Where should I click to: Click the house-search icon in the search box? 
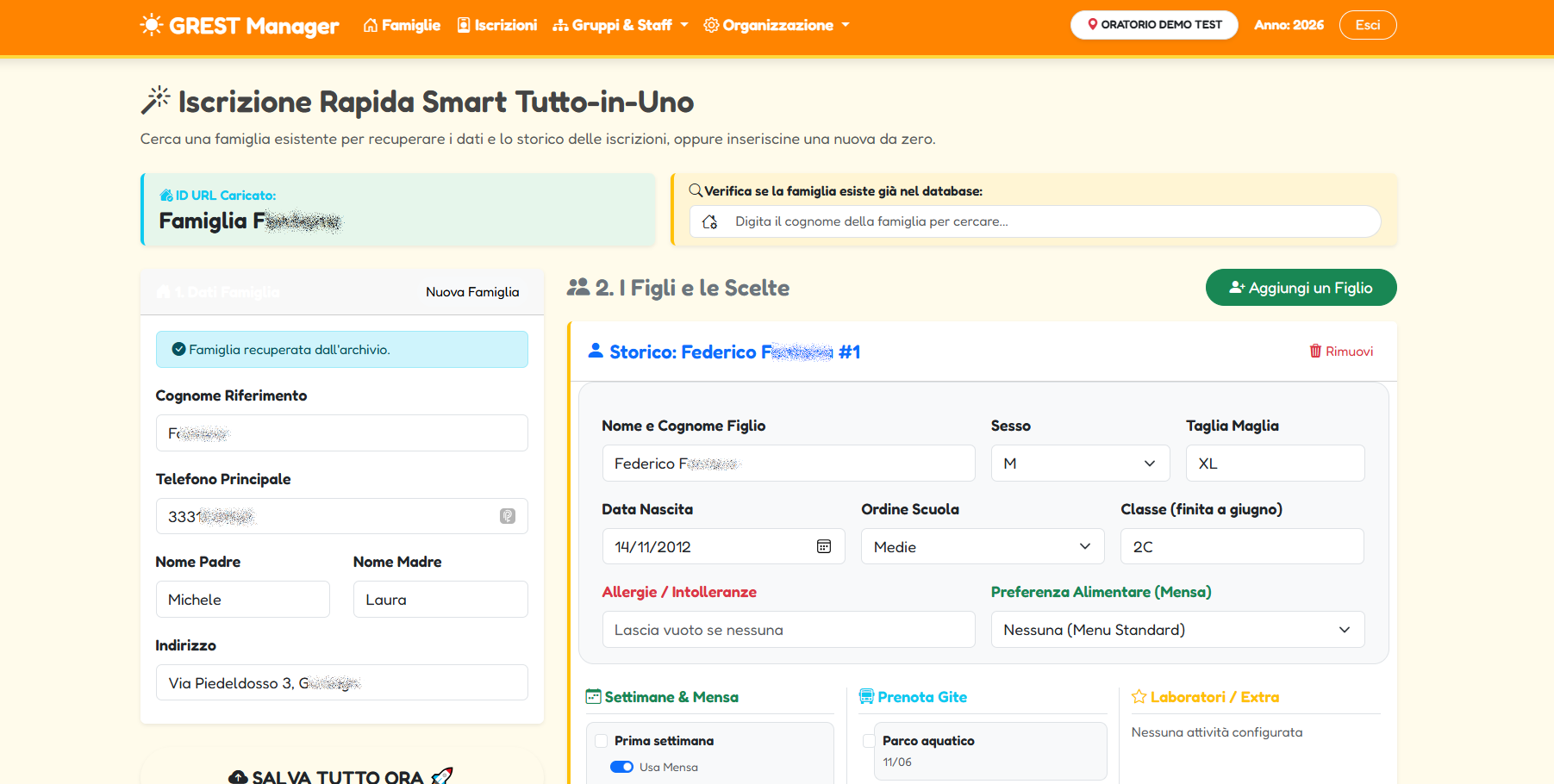click(x=710, y=221)
